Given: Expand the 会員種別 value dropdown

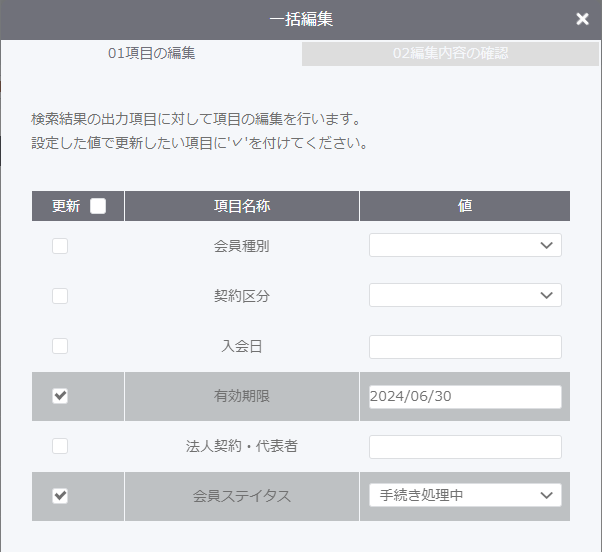Looking at the screenshot, I should pos(465,245).
